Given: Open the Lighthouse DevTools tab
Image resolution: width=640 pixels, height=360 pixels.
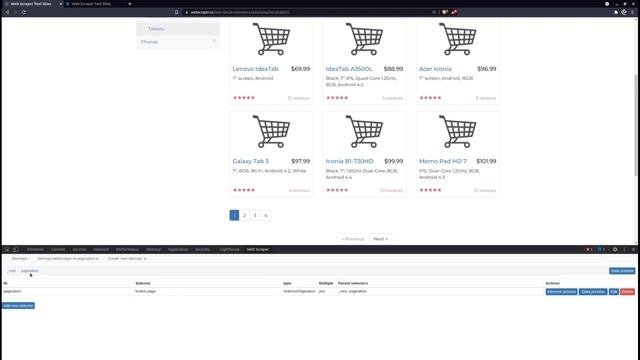Looking at the screenshot, I should [x=229, y=249].
